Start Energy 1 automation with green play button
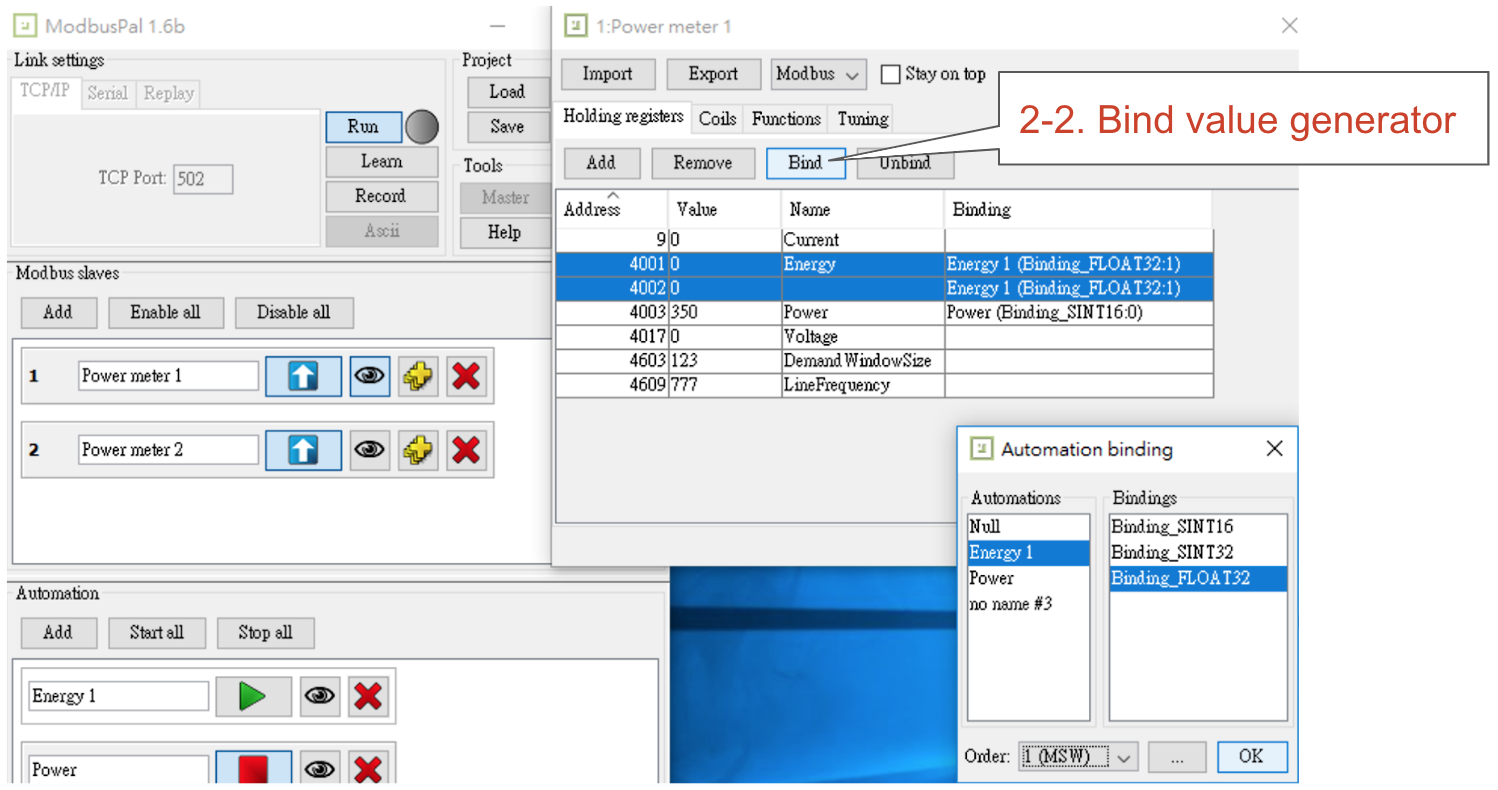 click(253, 697)
